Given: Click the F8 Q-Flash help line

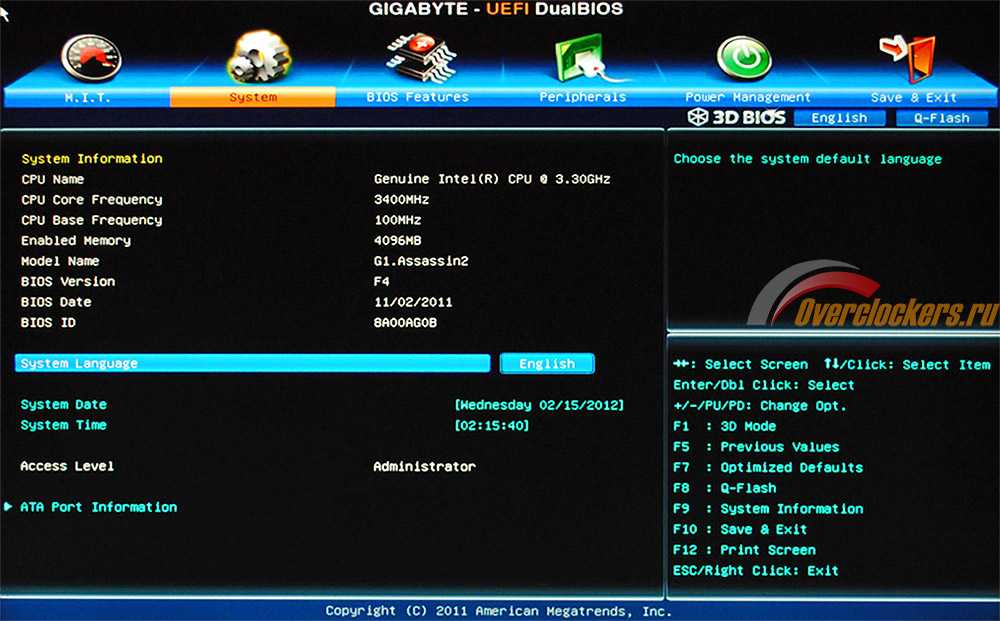Looking at the screenshot, I should pyautogui.click(x=724, y=488).
